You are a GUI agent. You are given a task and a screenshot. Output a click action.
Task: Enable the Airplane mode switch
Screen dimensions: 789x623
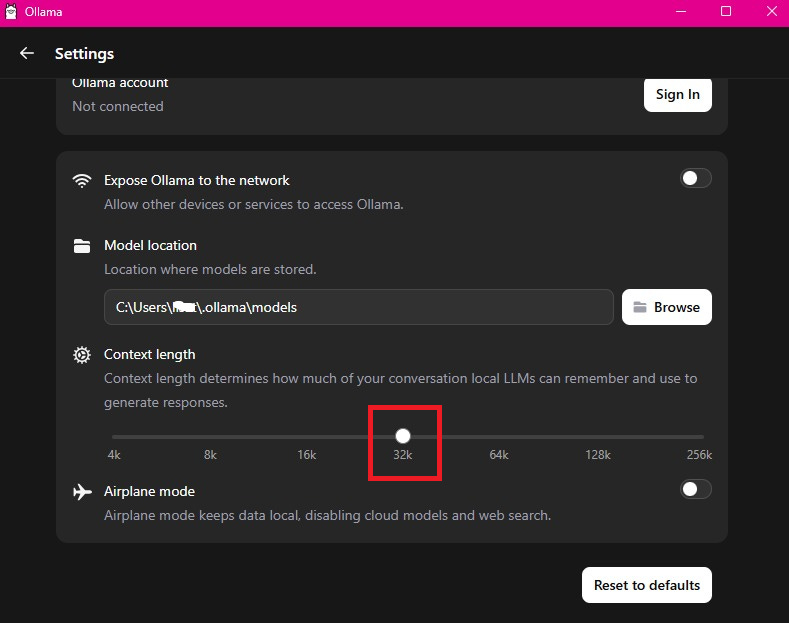(695, 489)
